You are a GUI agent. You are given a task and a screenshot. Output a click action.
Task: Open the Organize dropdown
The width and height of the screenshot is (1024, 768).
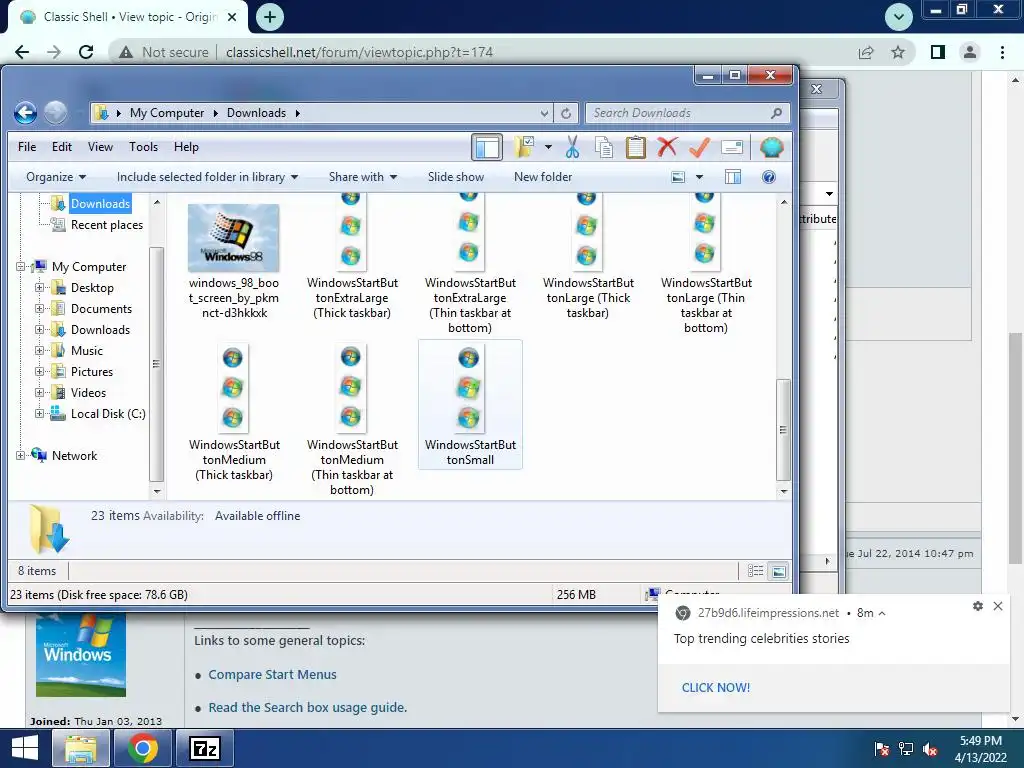coord(56,177)
